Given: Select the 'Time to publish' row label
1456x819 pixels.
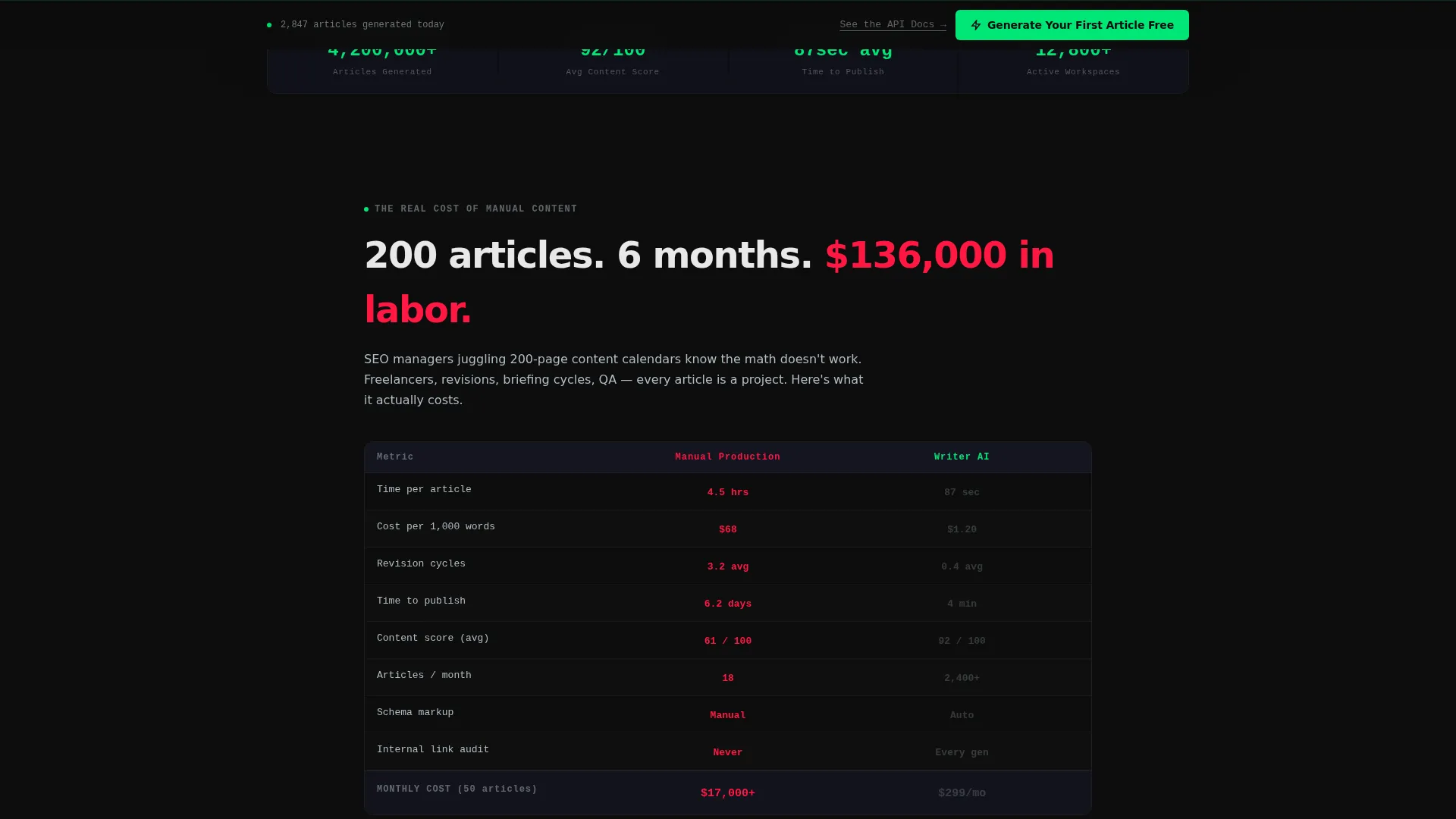Looking at the screenshot, I should pos(421,601).
